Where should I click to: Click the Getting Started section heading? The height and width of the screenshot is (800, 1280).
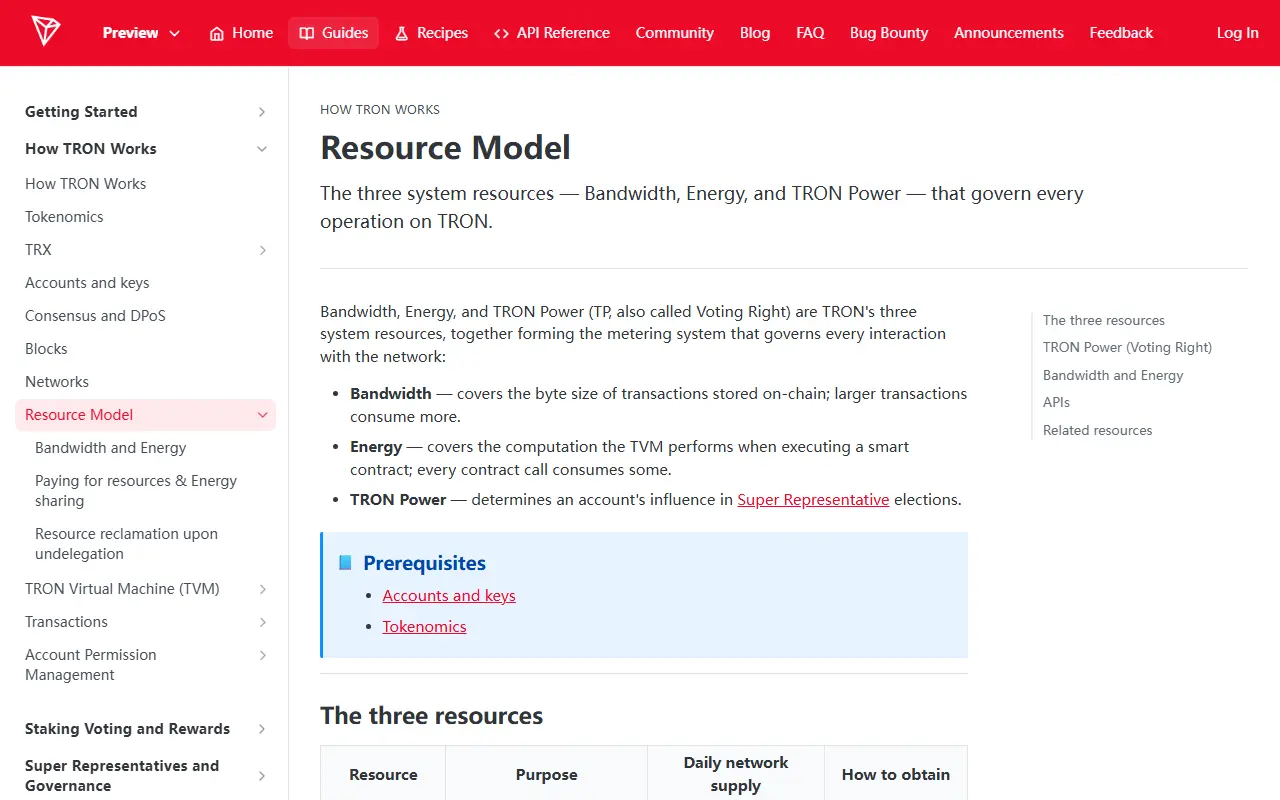81,112
